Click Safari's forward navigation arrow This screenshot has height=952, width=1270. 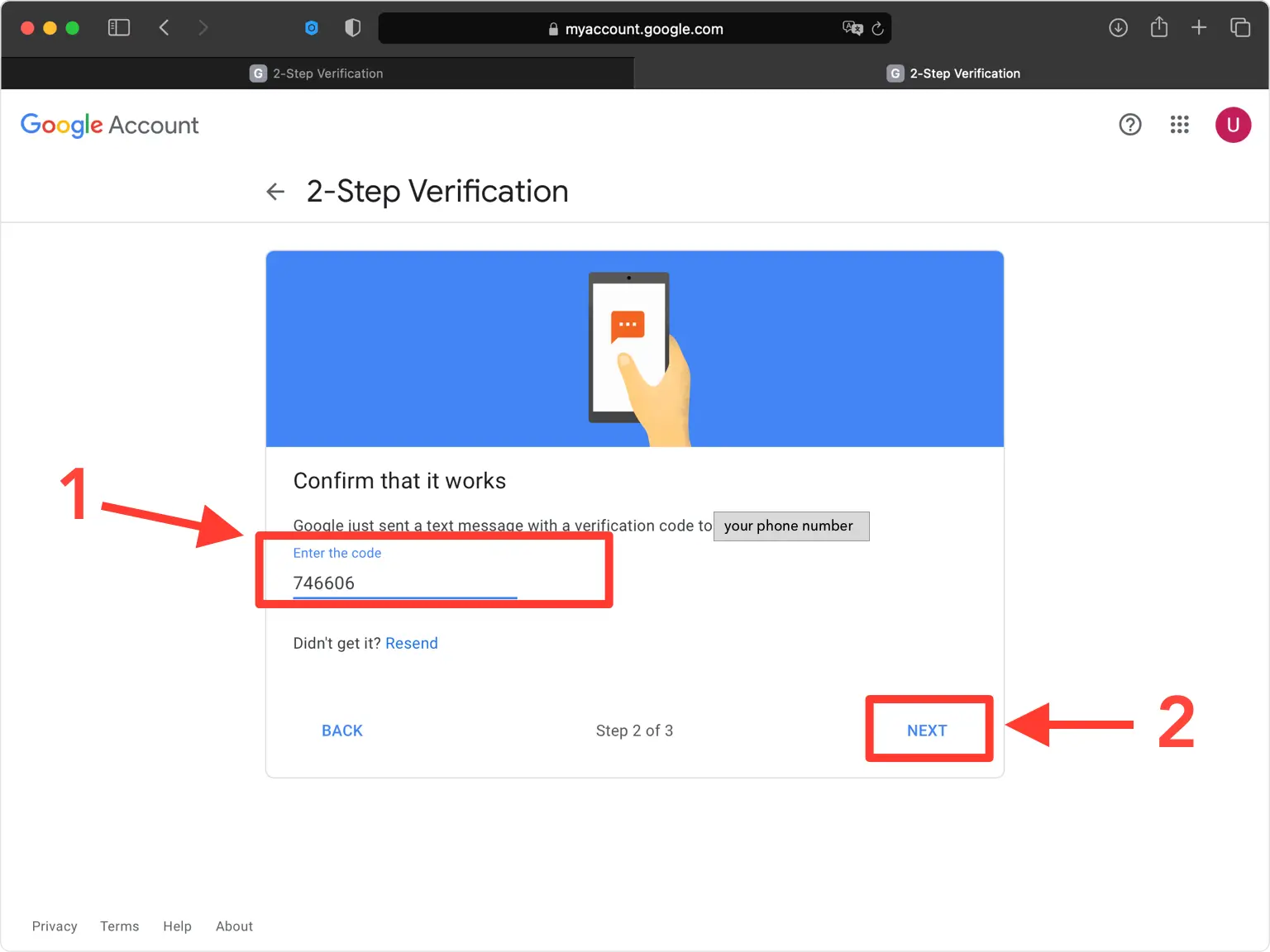click(203, 28)
